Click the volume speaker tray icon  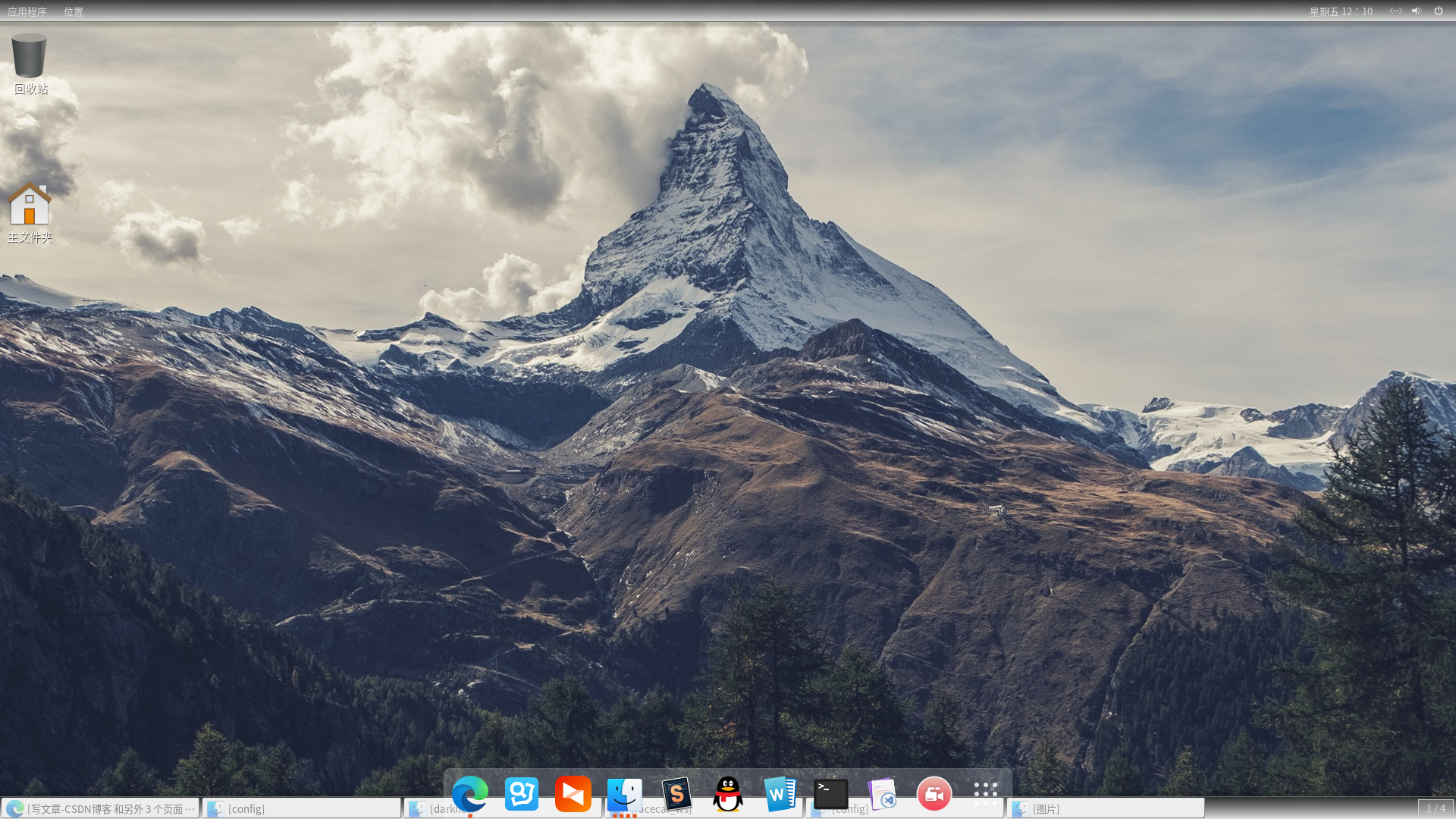[x=1416, y=11]
